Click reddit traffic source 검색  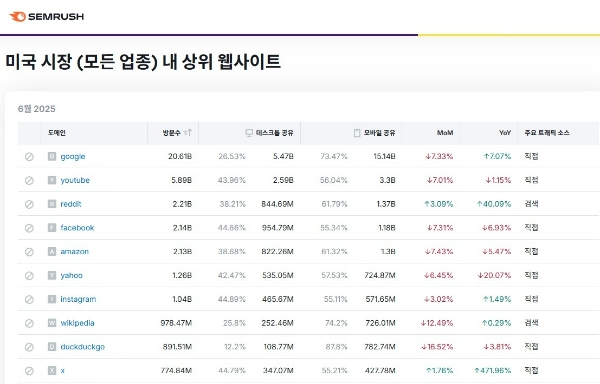pos(531,203)
